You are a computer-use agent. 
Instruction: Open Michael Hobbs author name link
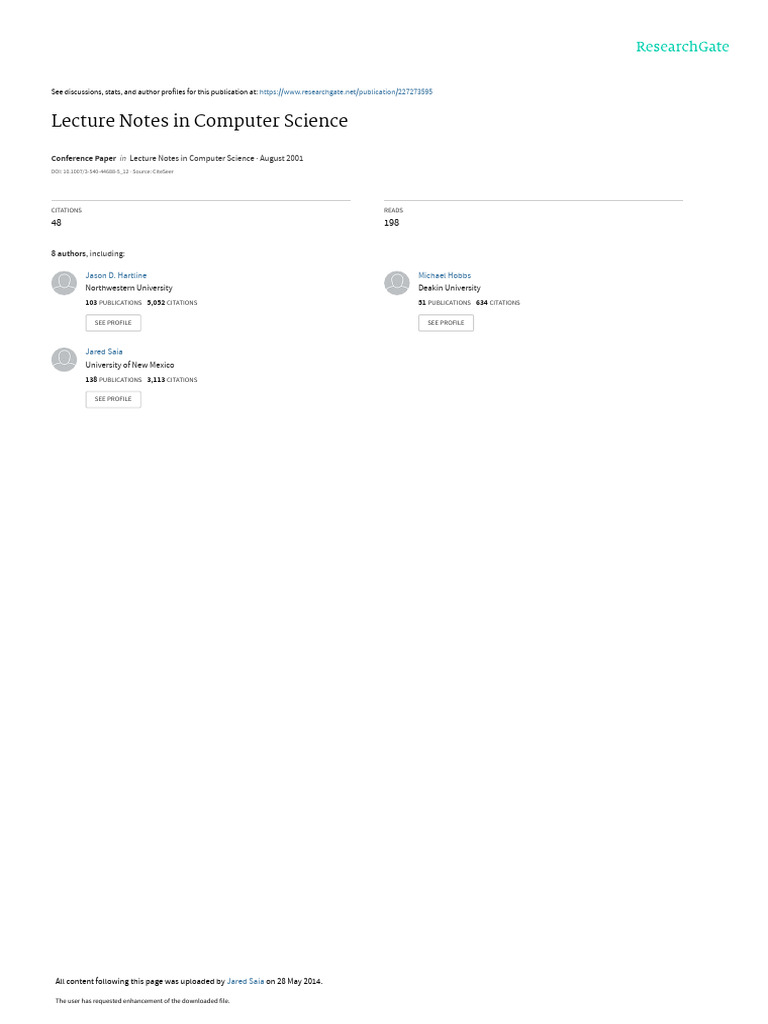coord(444,276)
